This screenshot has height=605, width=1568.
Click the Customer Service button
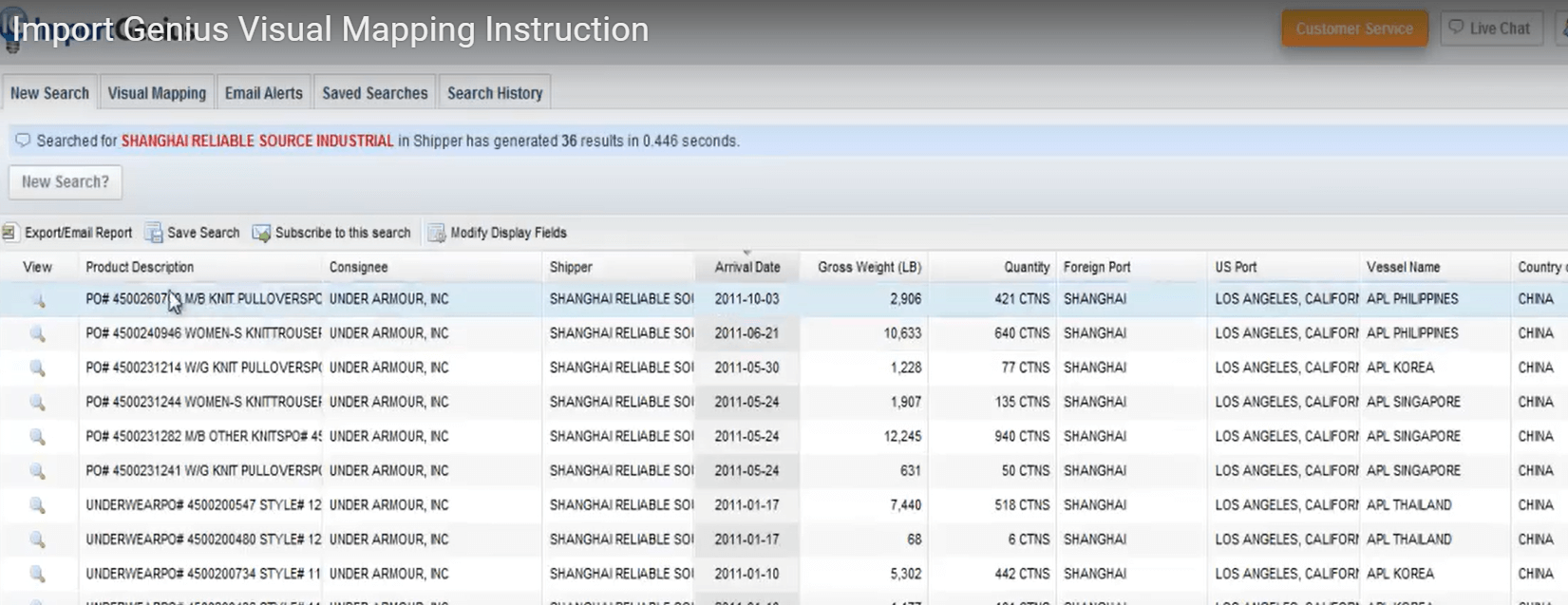pos(1354,28)
